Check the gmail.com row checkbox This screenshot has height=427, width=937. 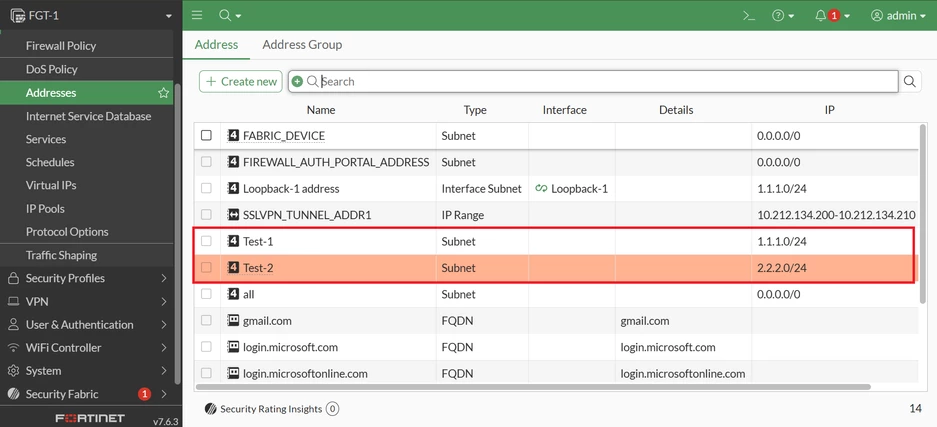click(206, 321)
